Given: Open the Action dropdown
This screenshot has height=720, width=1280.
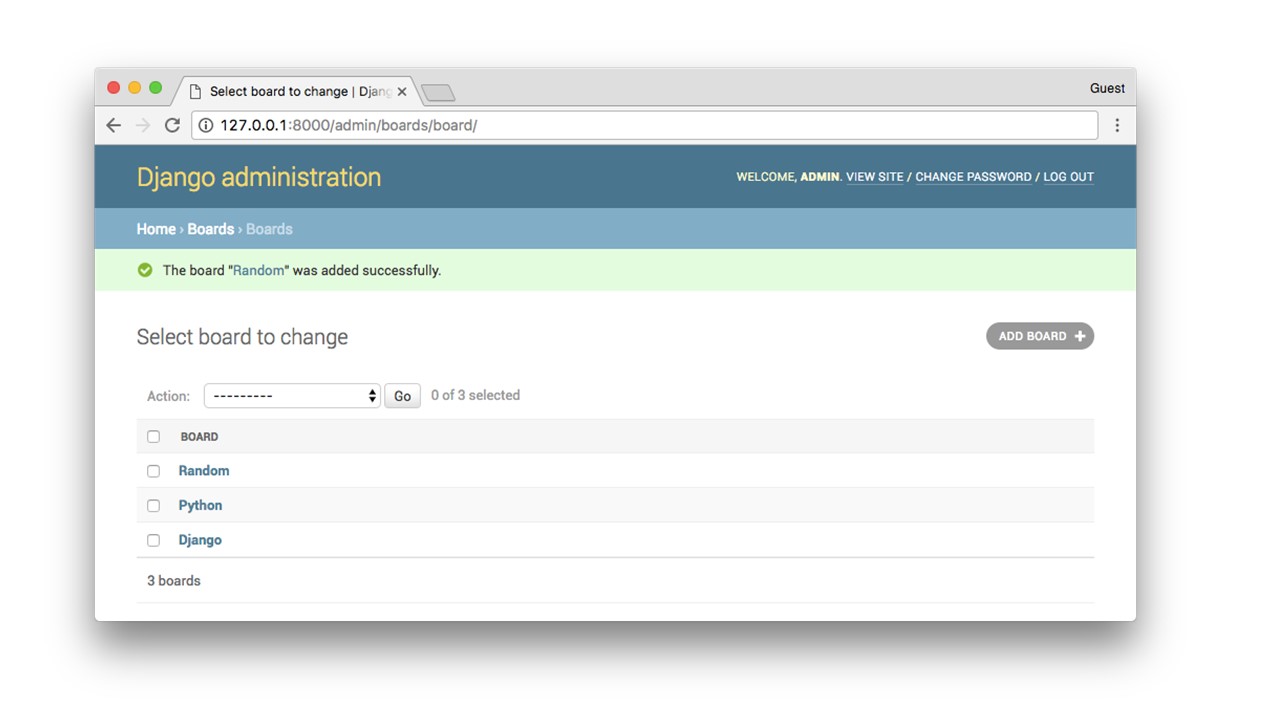Looking at the screenshot, I should tap(292, 396).
